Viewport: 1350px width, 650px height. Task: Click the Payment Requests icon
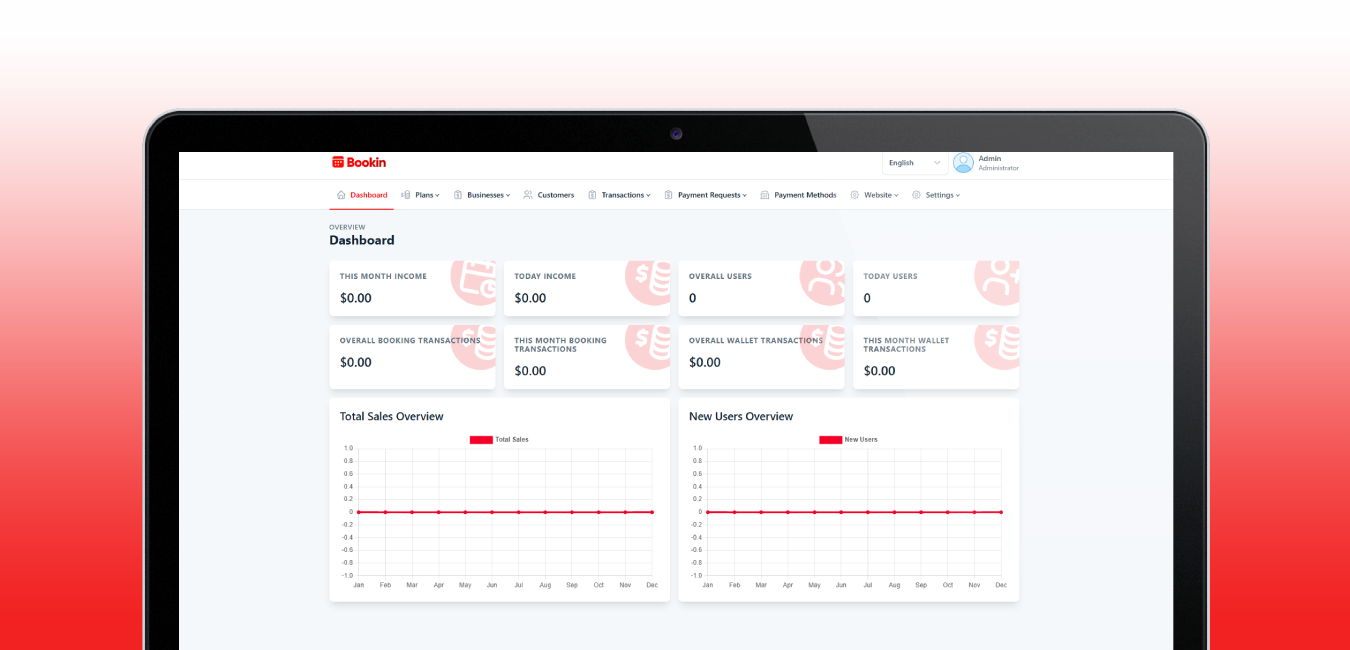(x=668, y=195)
